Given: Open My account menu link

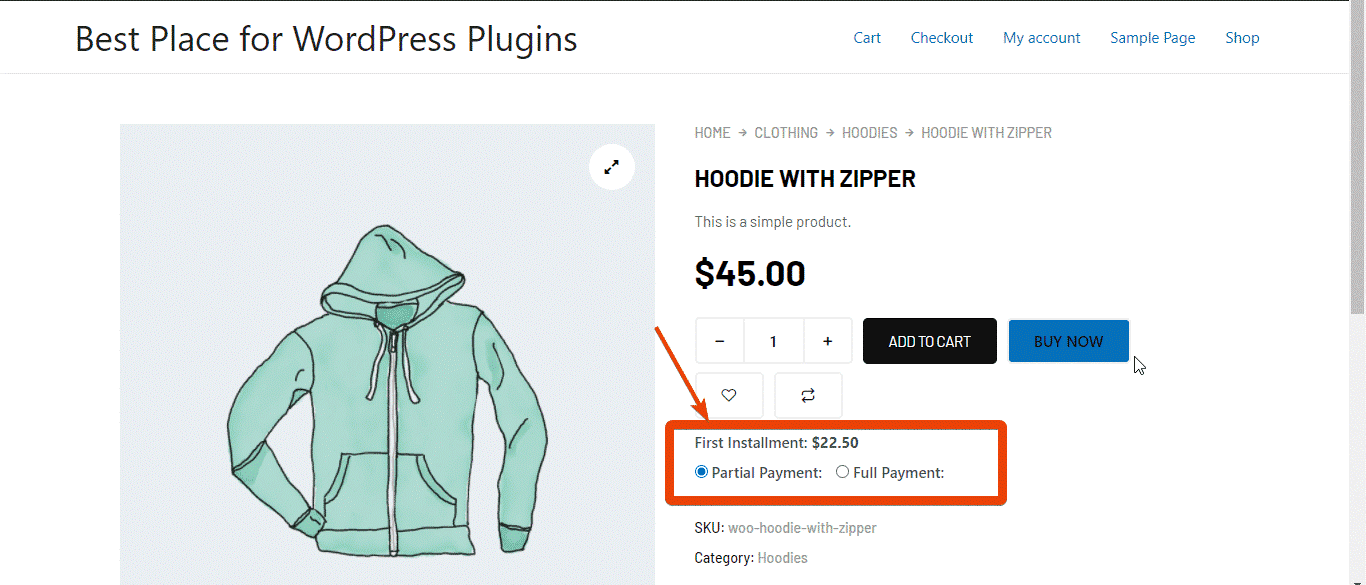Looking at the screenshot, I should point(1041,38).
